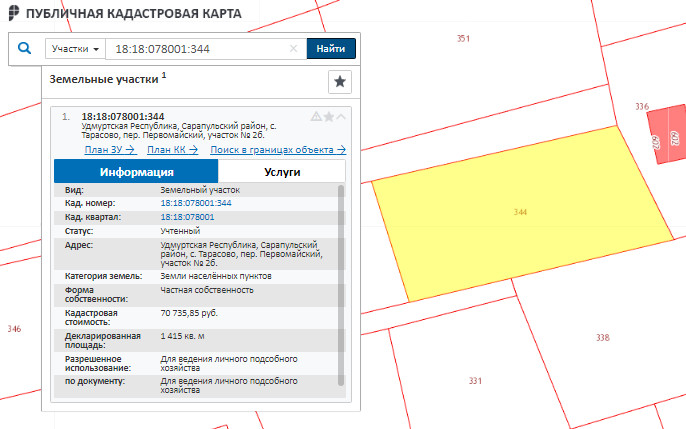Switch to the Услуги tab

[281, 172]
